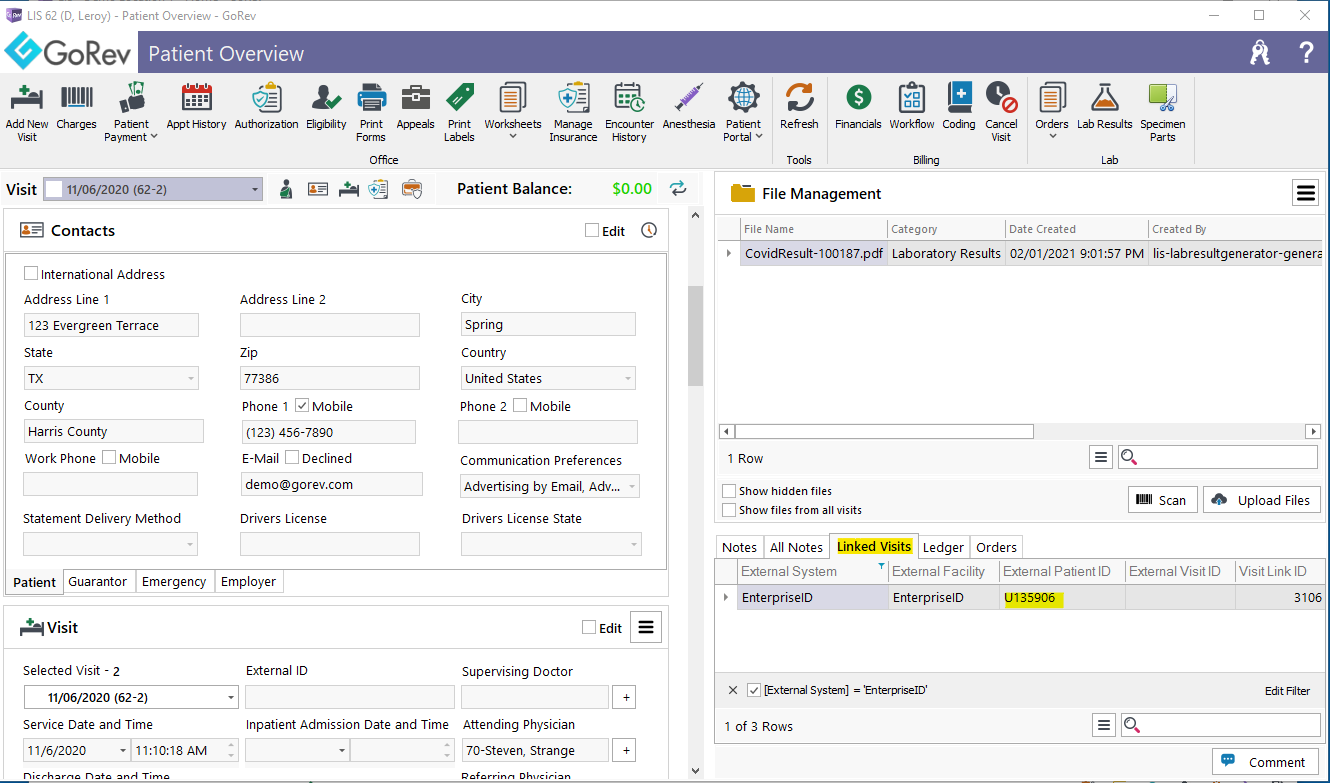Open the Country dropdown
This screenshot has height=783, width=1330.
tap(627, 379)
